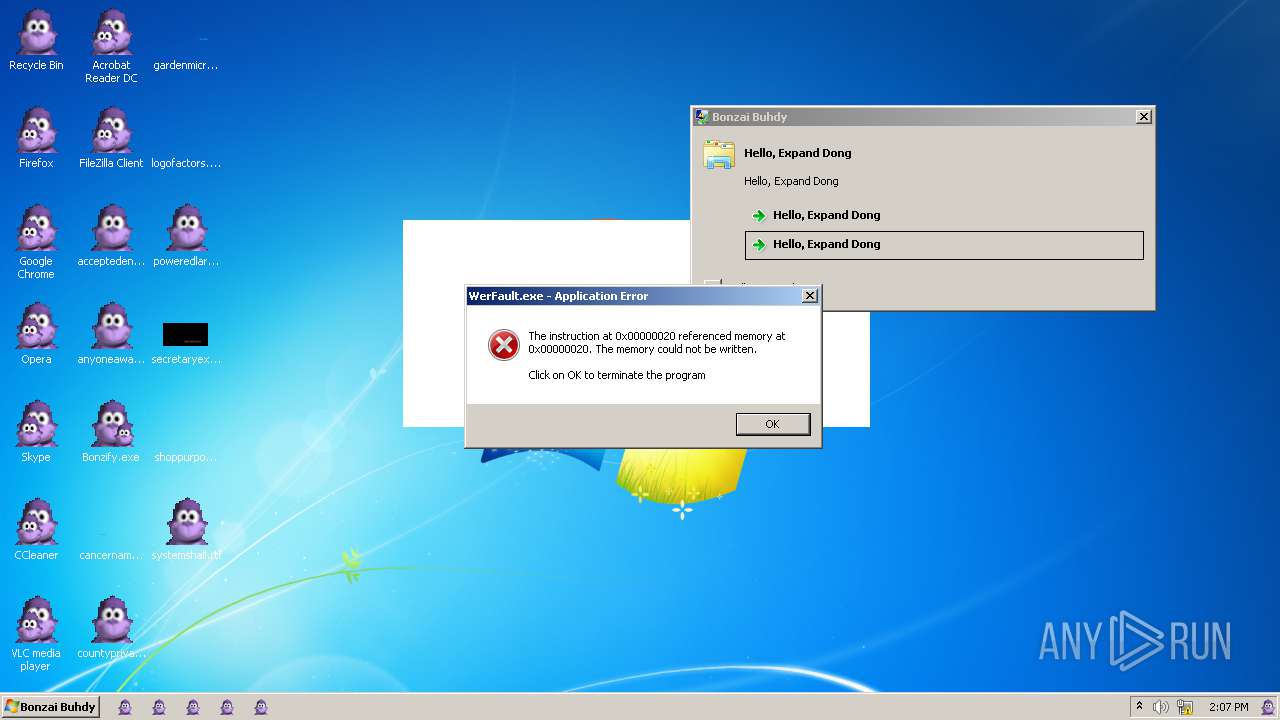Viewport: 1280px width, 720px height.
Task: Click the shoppurpo... desktop label
Action: 186,457
